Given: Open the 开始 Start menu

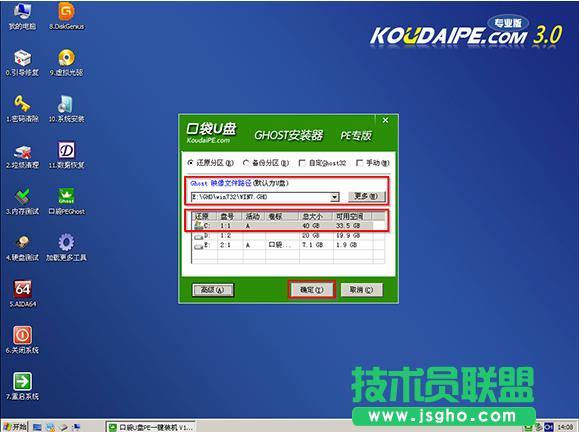Looking at the screenshot, I should 15,427.
